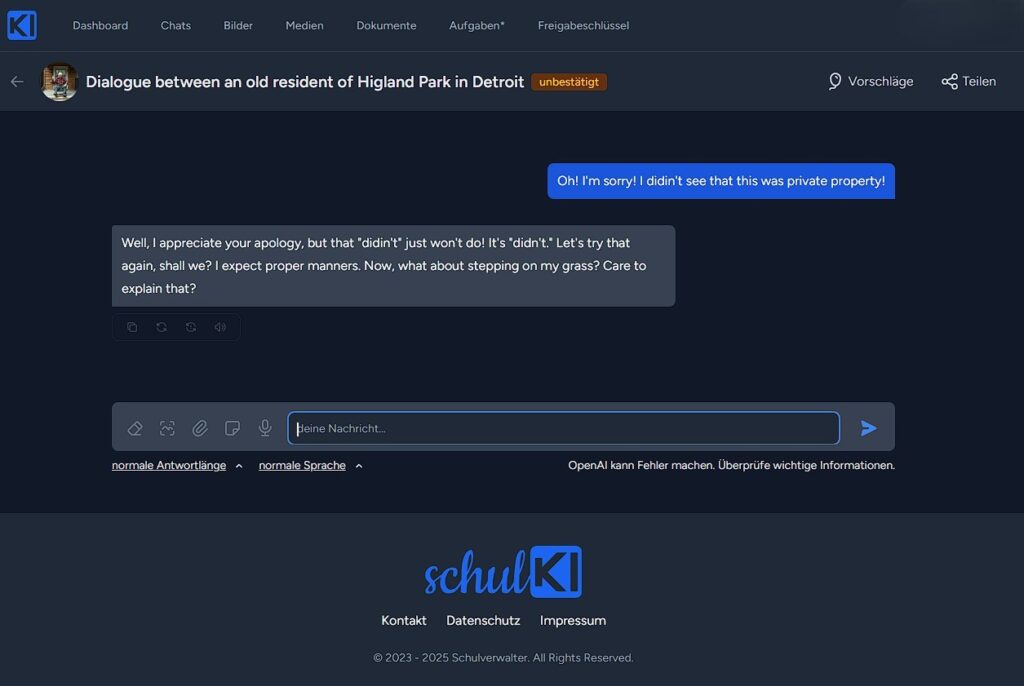Click into the 'Deine Nachricht...' message field

coord(563,428)
